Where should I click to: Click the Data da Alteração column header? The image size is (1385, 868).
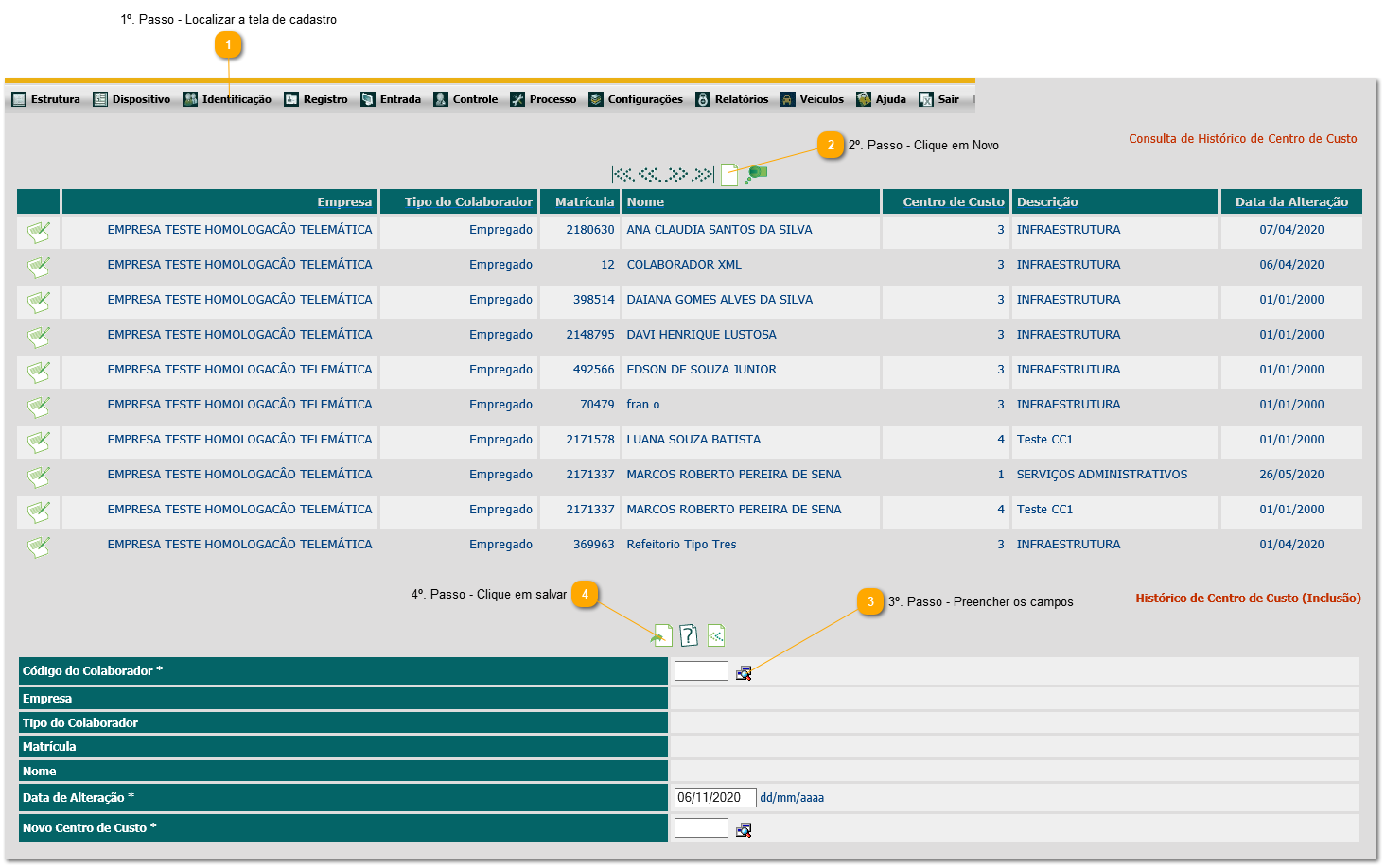click(1291, 201)
